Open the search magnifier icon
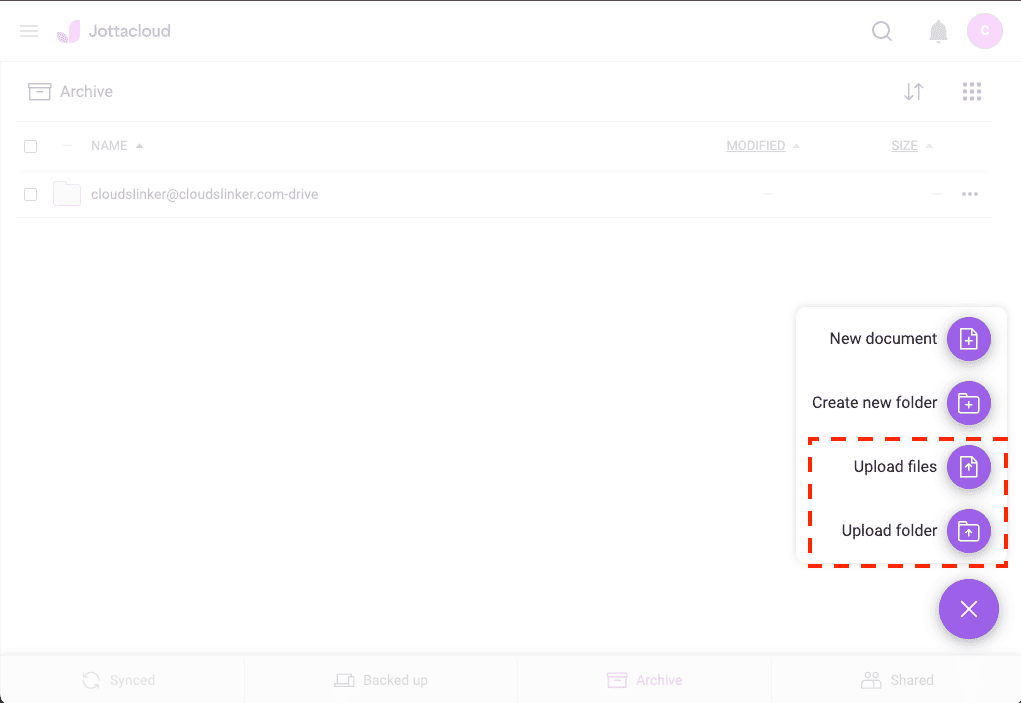Viewport: 1021px width, 703px height. (x=882, y=31)
